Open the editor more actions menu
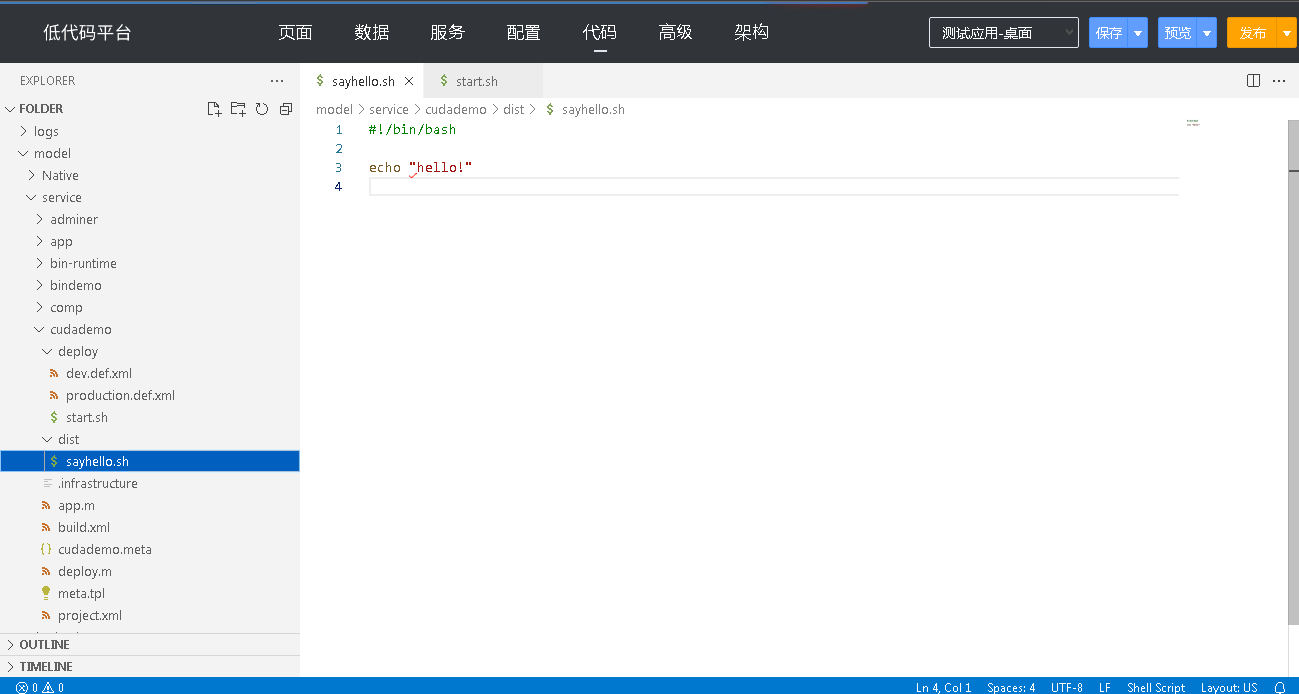This screenshot has height=694, width=1299. tap(1279, 81)
